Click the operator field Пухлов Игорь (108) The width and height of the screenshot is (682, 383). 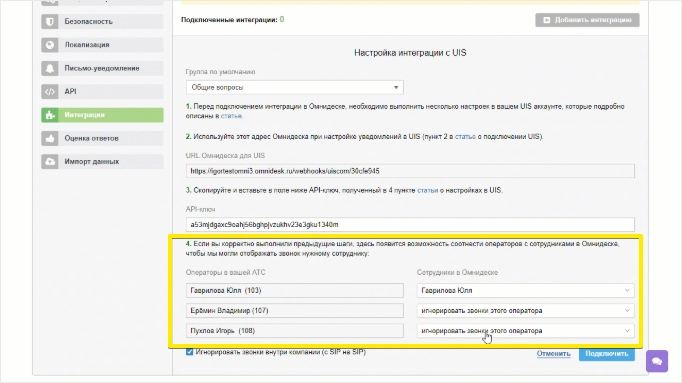294,331
